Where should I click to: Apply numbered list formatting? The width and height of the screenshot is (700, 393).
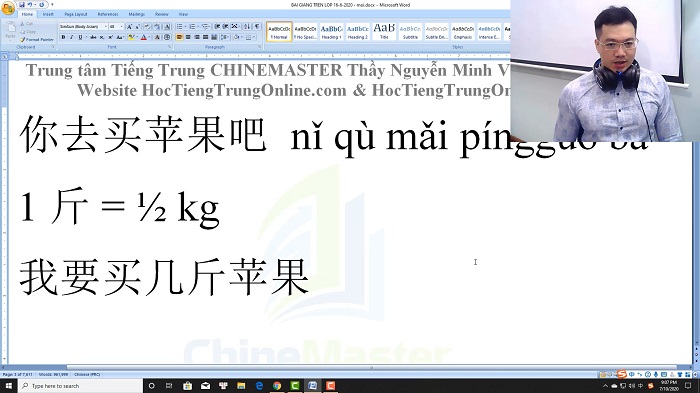tap(192, 27)
